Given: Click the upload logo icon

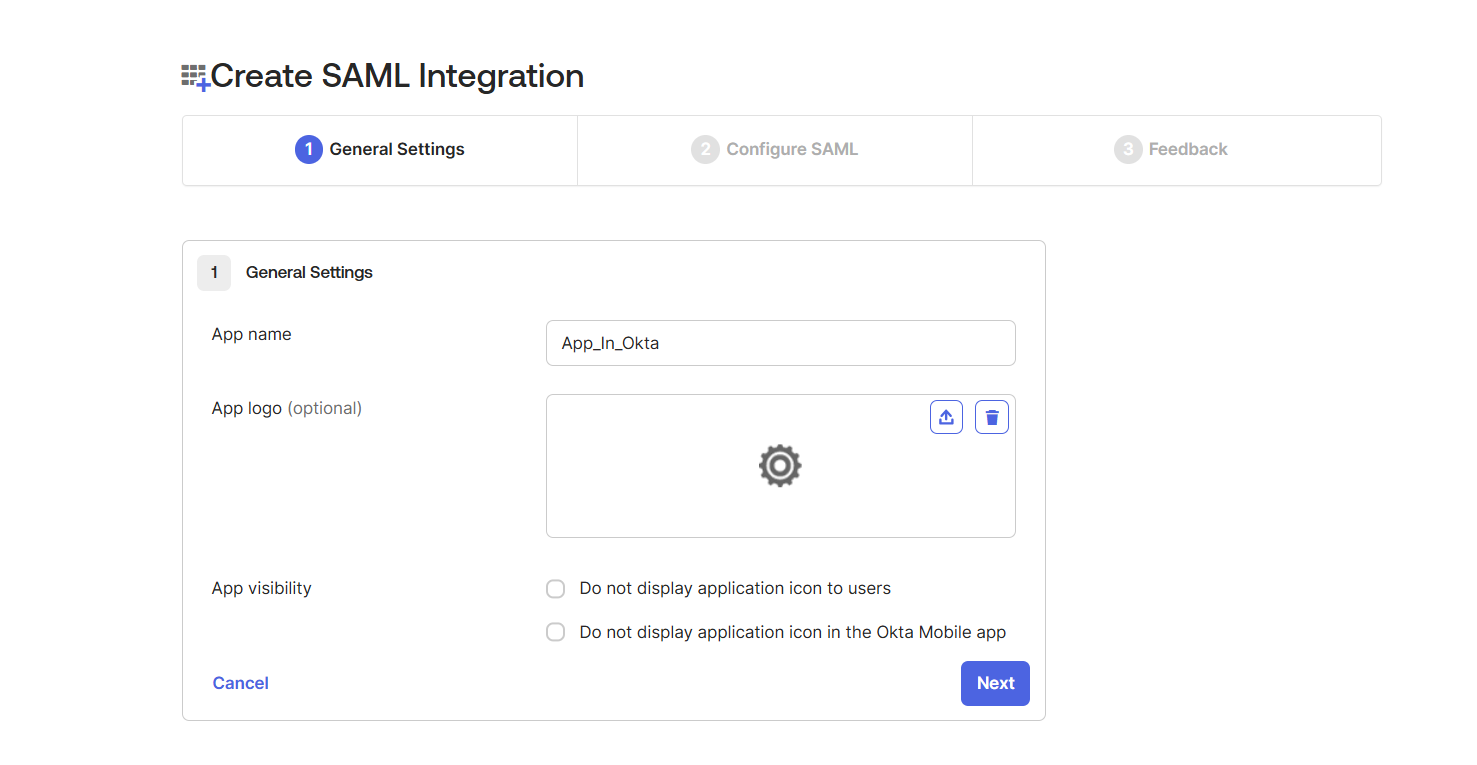Looking at the screenshot, I should (x=946, y=417).
